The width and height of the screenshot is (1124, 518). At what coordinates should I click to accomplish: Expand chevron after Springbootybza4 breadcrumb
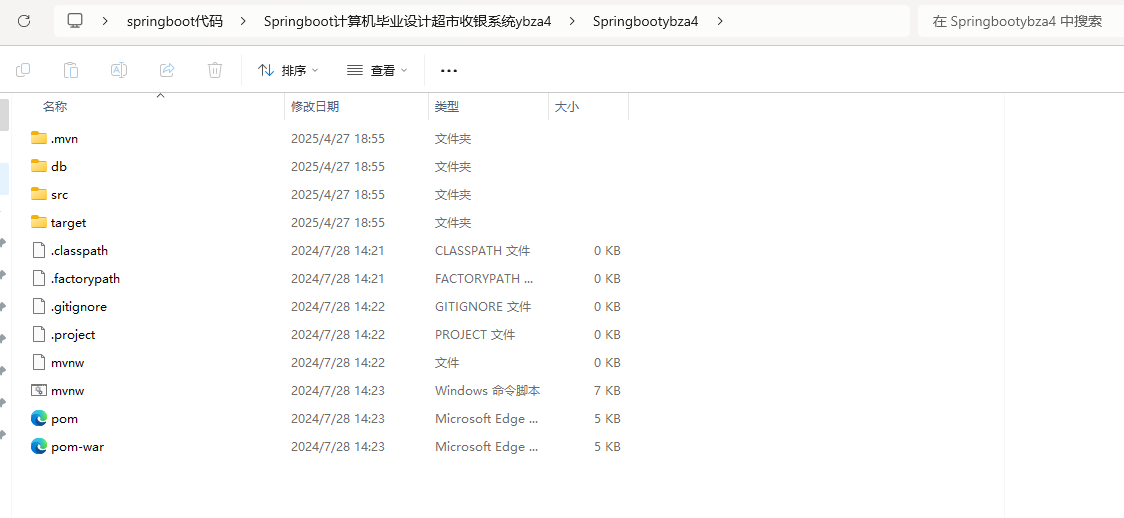[x=720, y=21]
